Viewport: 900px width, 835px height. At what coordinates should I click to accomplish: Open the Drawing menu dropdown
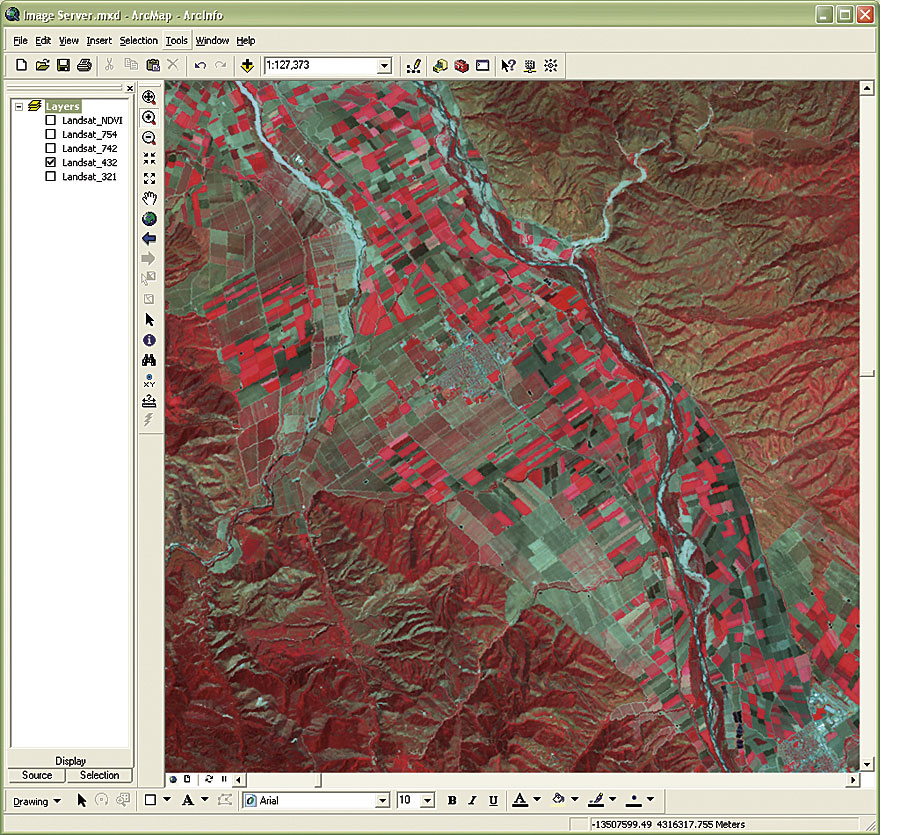click(x=36, y=801)
